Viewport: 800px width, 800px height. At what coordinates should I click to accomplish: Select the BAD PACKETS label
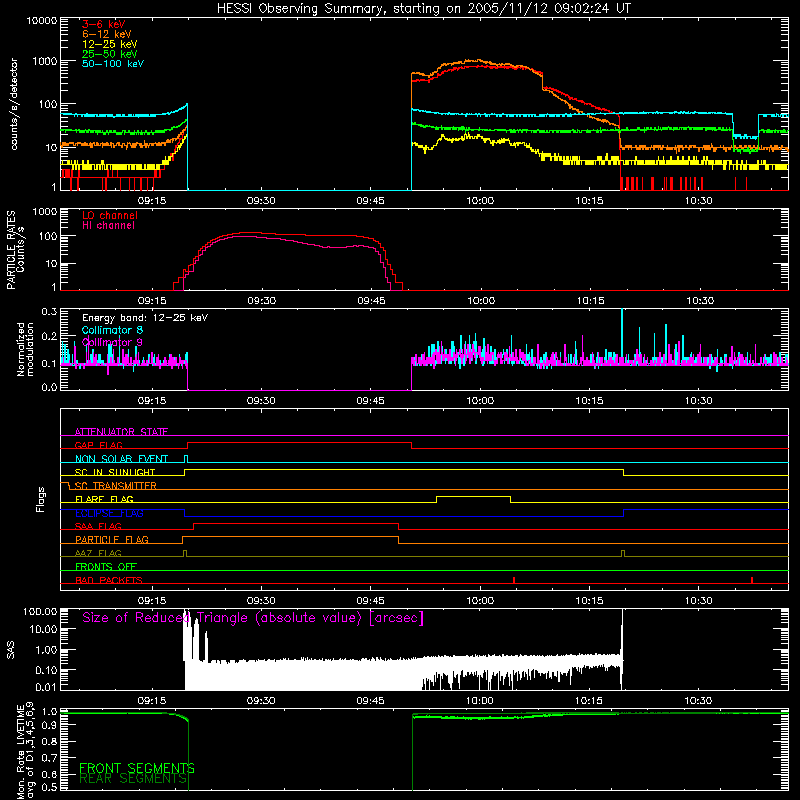point(109,580)
